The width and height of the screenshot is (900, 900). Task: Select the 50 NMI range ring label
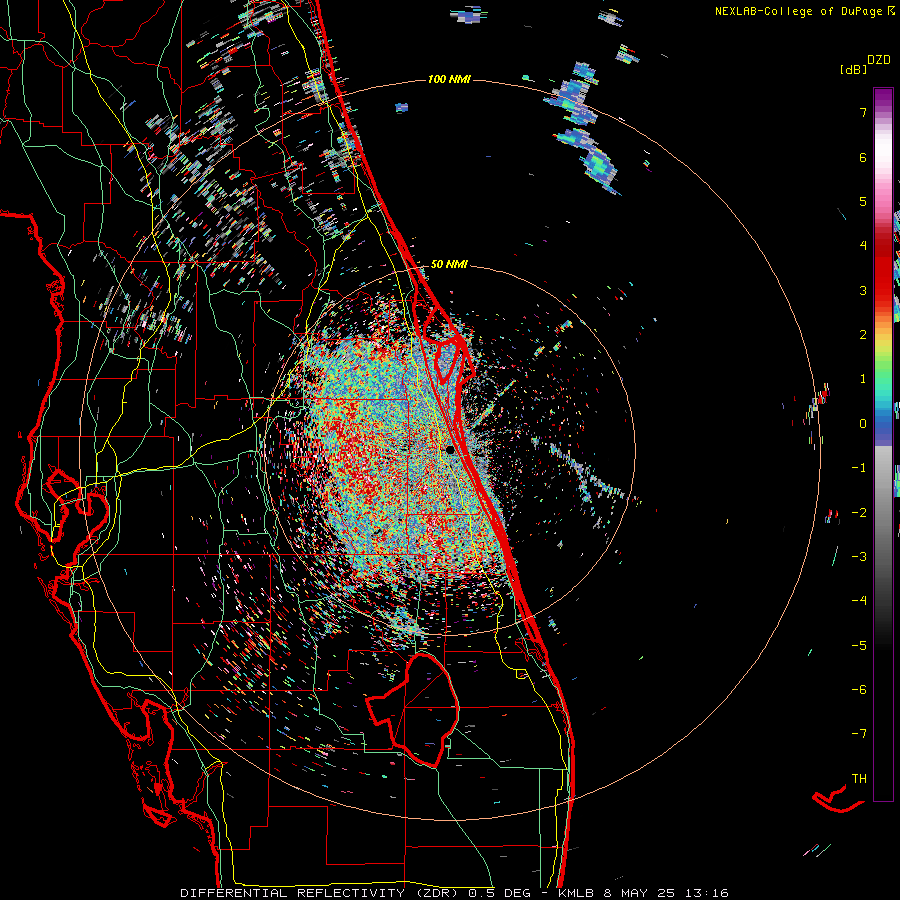(449, 264)
